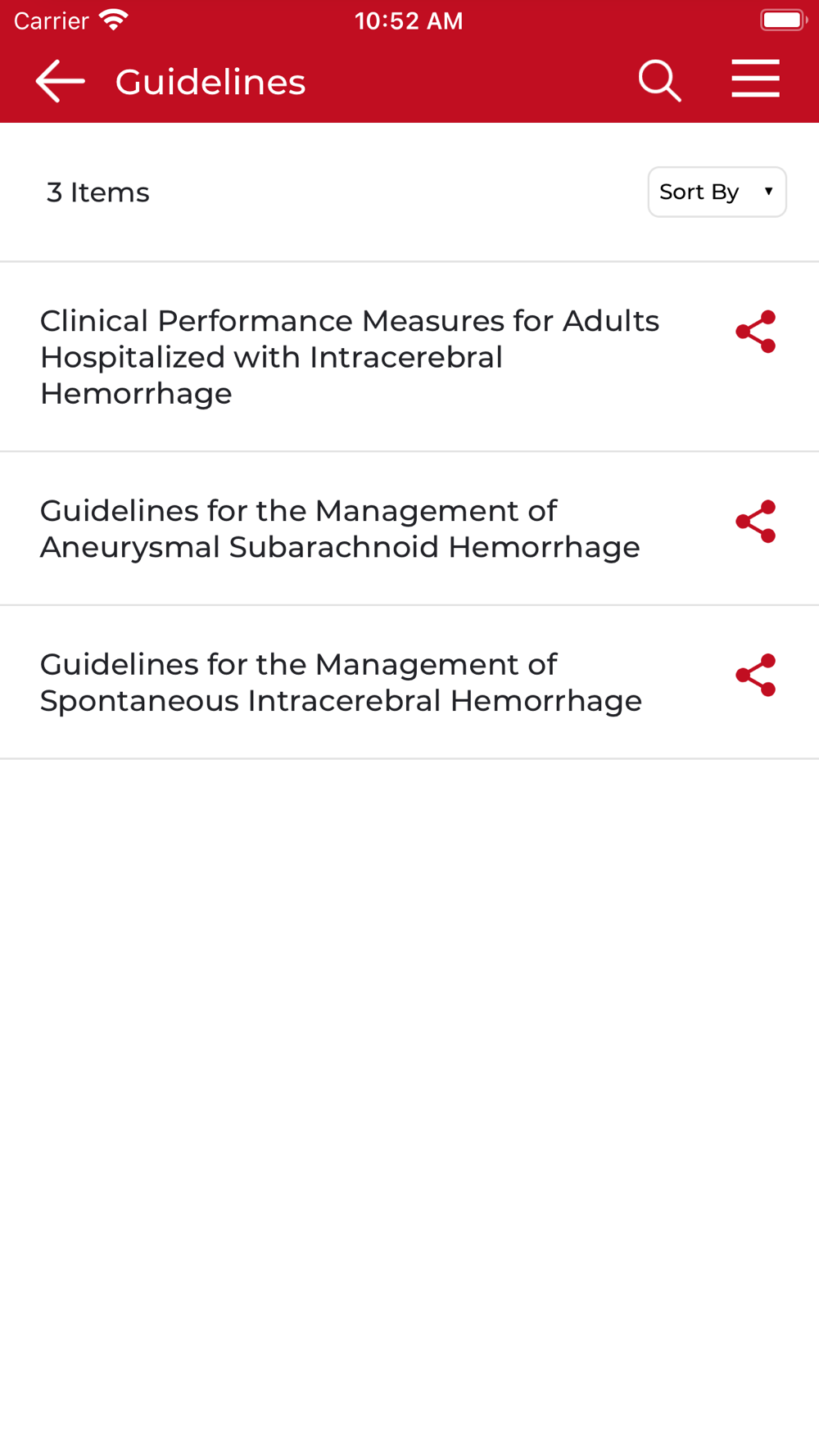Viewport: 819px width, 1456px height.
Task: Tap the Guidelines page title
Action: tap(210, 82)
